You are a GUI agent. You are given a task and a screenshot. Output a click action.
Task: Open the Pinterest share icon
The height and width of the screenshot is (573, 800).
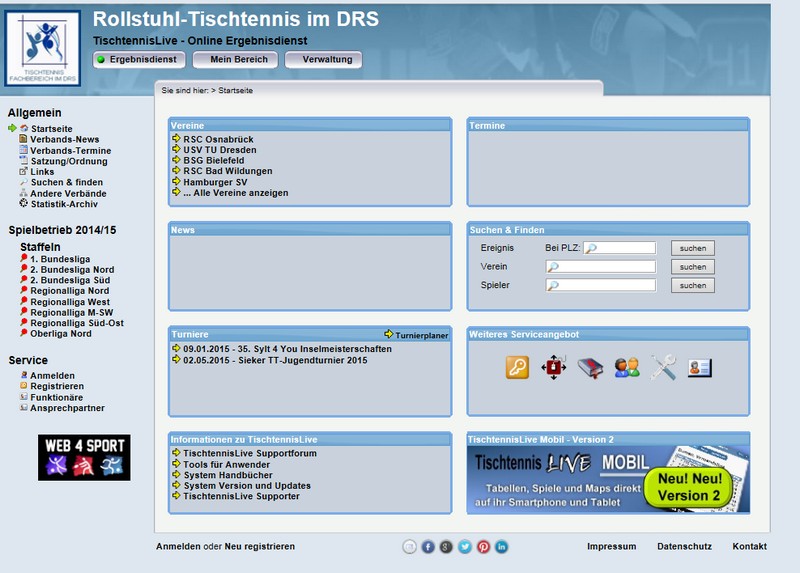pos(483,547)
